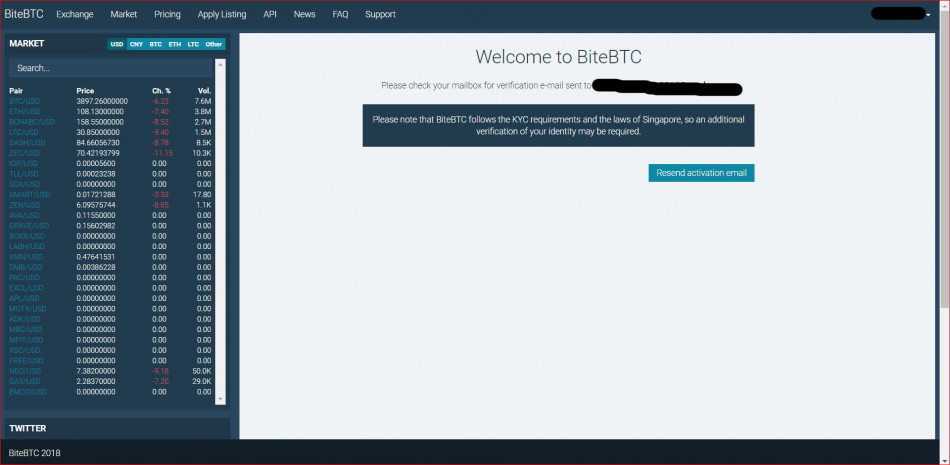Open the BCHABC/USD pair
Screen dimensions: 950x465
pyautogui.click(x=32, y=122)
